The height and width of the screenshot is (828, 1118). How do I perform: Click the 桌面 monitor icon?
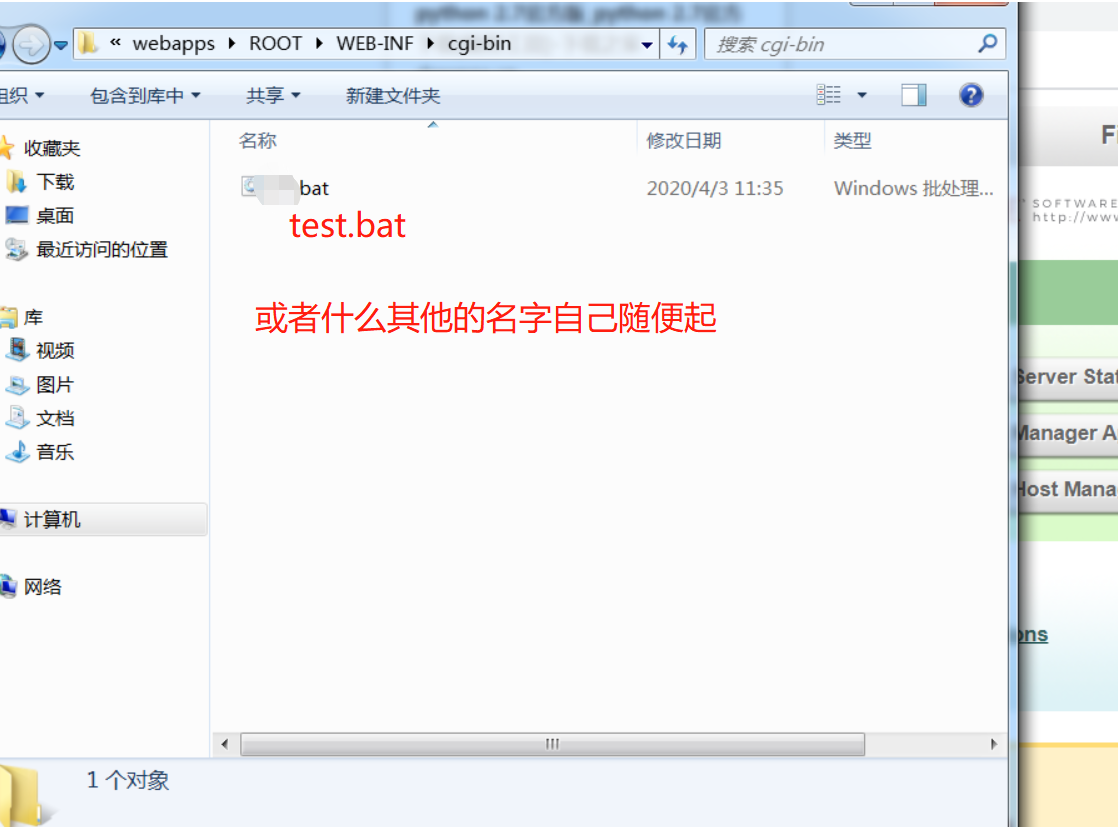(x=16, y=215)
